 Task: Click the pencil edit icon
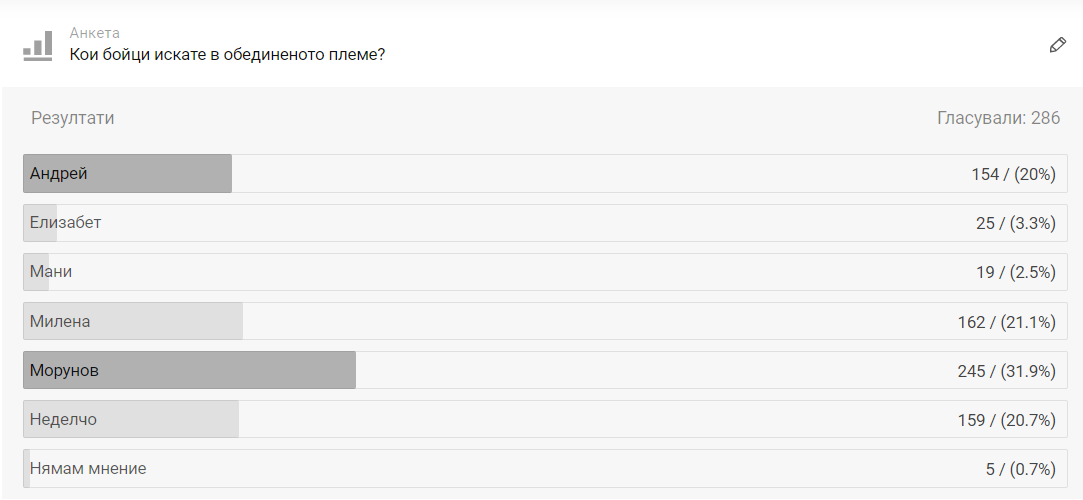tap(1057, 45)
